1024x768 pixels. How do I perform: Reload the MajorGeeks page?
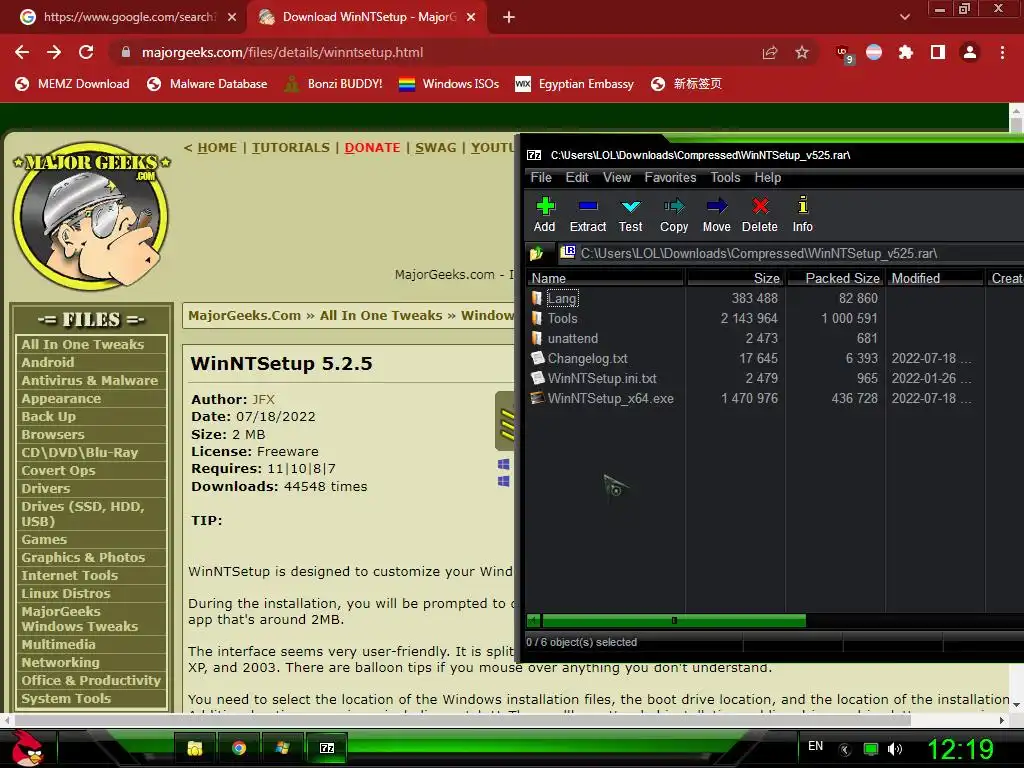point(86,52)
